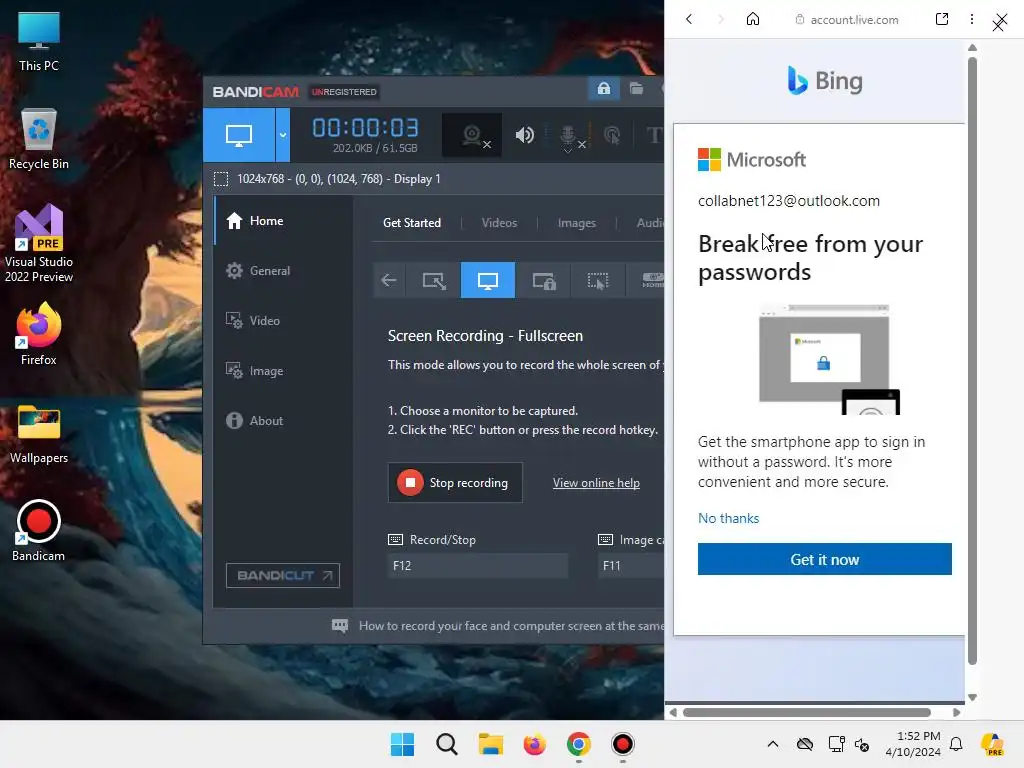Click the vertical scrollbar in side panel
1024x768 pixels.
(972, 360)
